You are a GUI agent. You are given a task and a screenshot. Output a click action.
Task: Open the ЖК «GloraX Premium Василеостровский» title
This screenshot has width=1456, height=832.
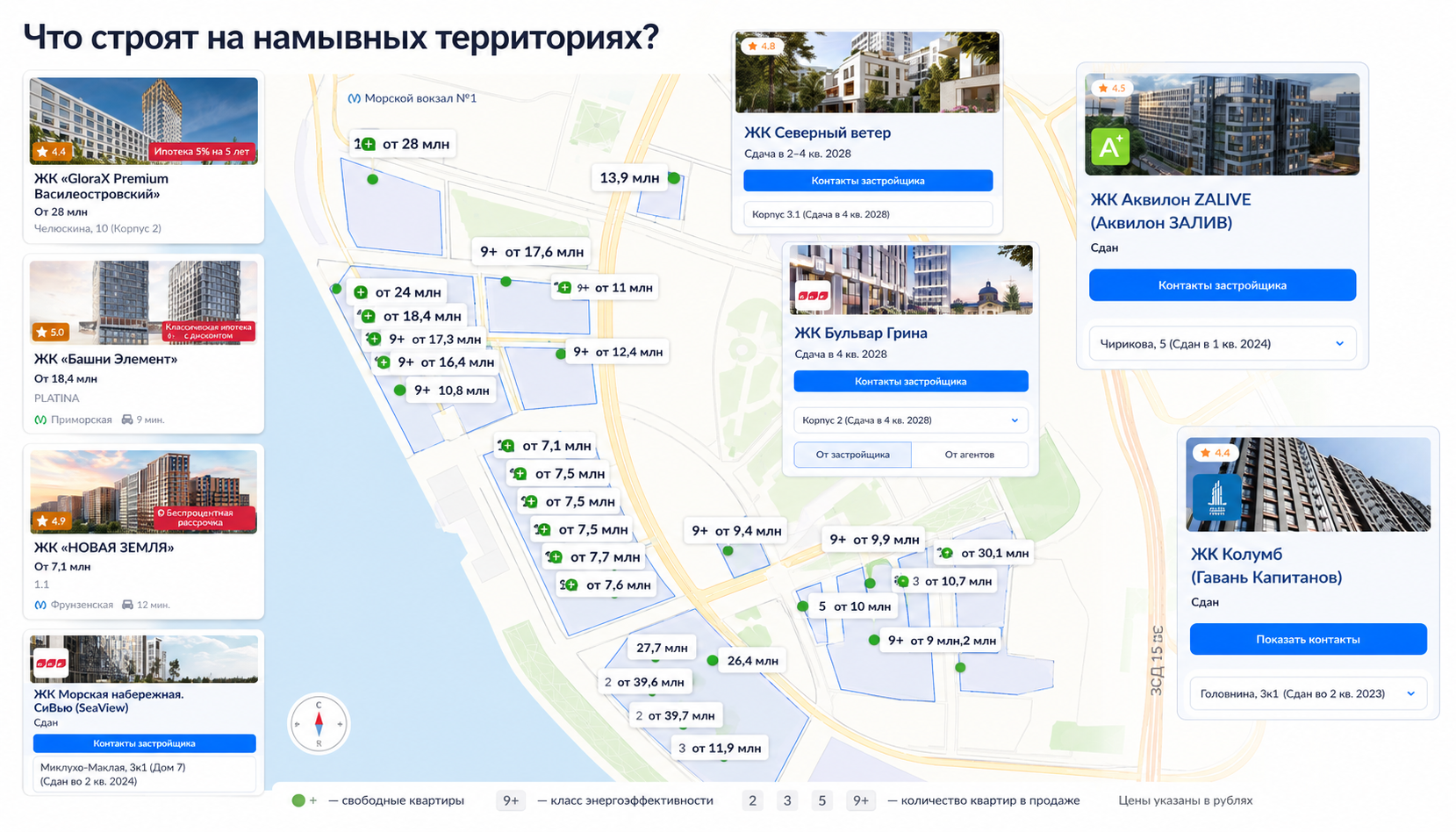(101, 186)
